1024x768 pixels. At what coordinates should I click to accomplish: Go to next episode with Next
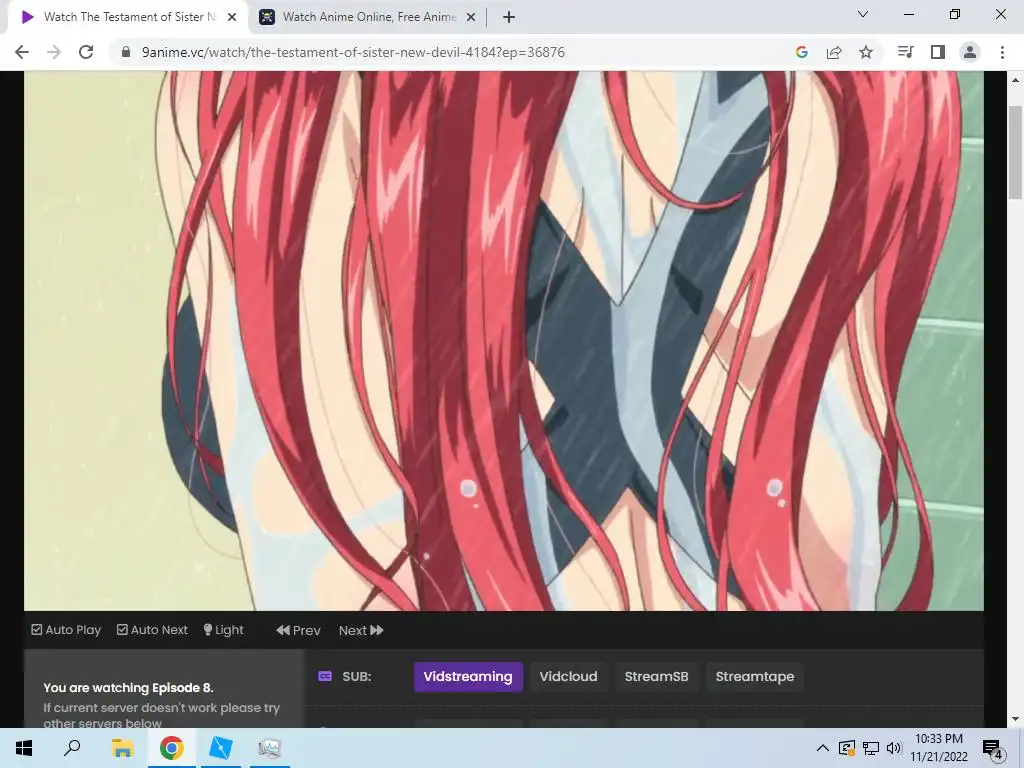tap(361, 630)
